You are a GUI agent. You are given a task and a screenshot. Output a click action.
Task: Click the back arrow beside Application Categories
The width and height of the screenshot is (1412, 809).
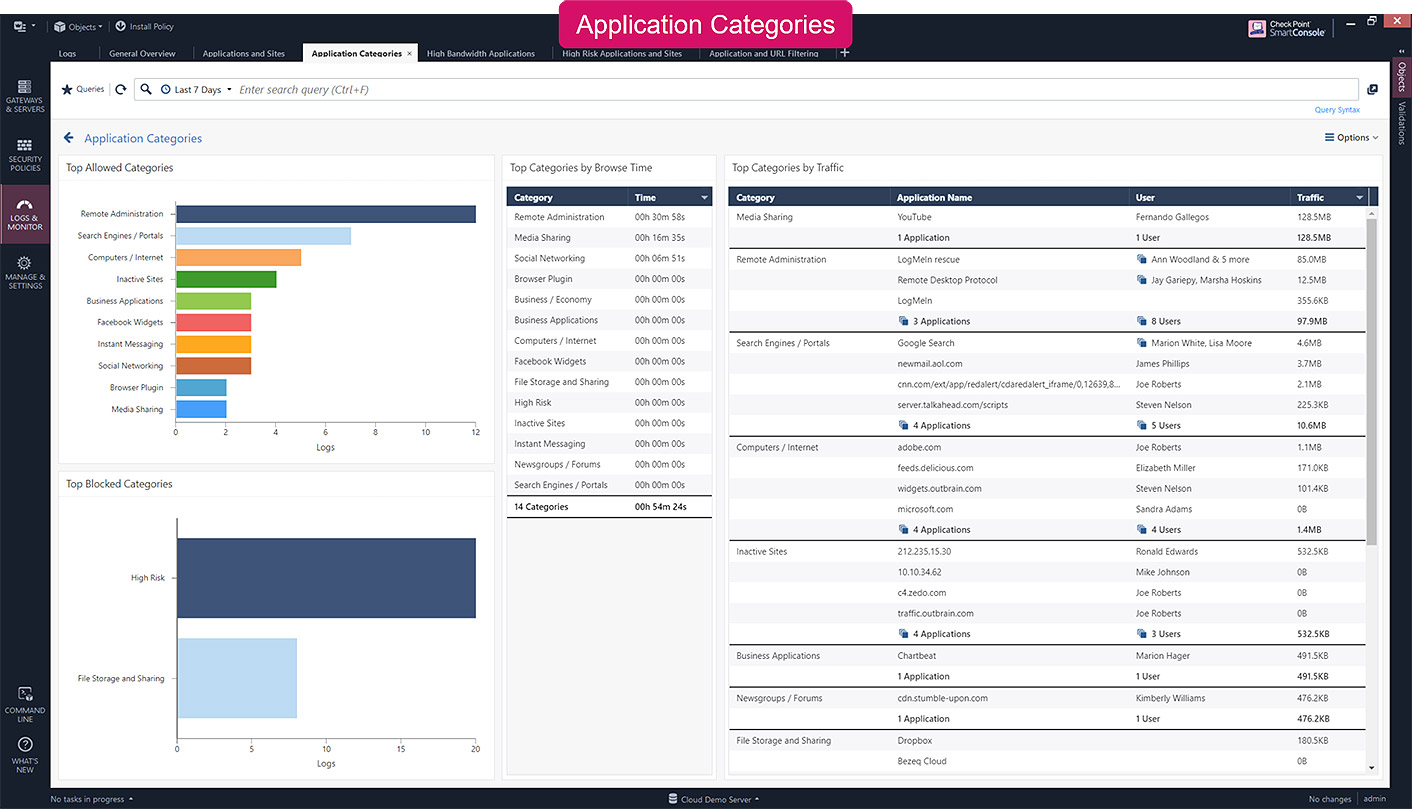(68, 138)
